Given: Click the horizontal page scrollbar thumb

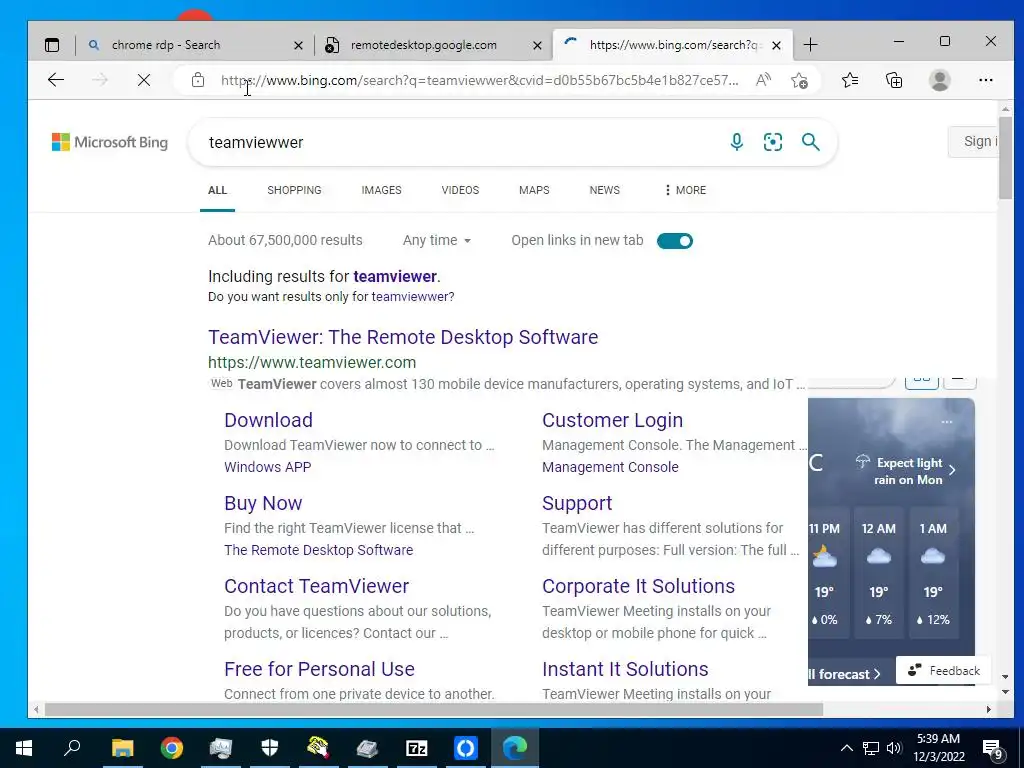Looking at the screenshot, I should [x=434, y=709].
